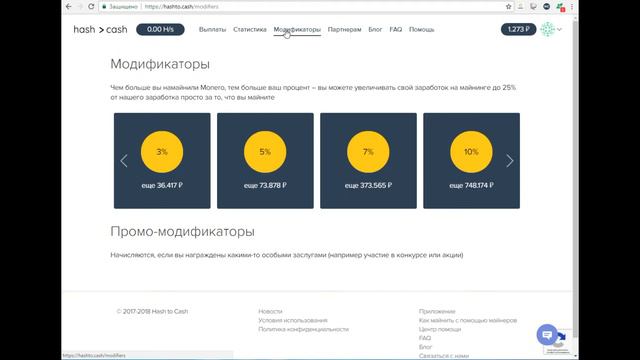The height and width of the screenshot is (360, 640).
Task: Click the 0.00 H/s hashrate button
Action: pos(160,29)
